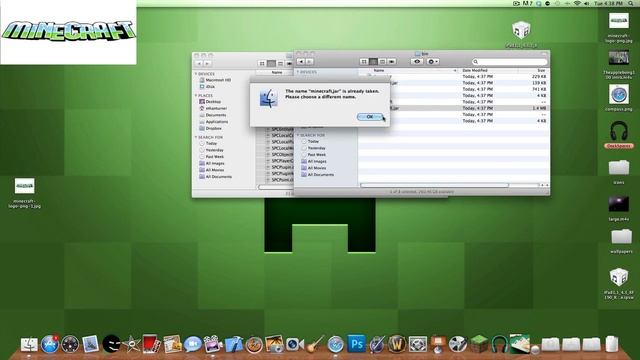Go back in the front bin Finder window
Viewport: 640px width, 360px height.
(301, 62)
